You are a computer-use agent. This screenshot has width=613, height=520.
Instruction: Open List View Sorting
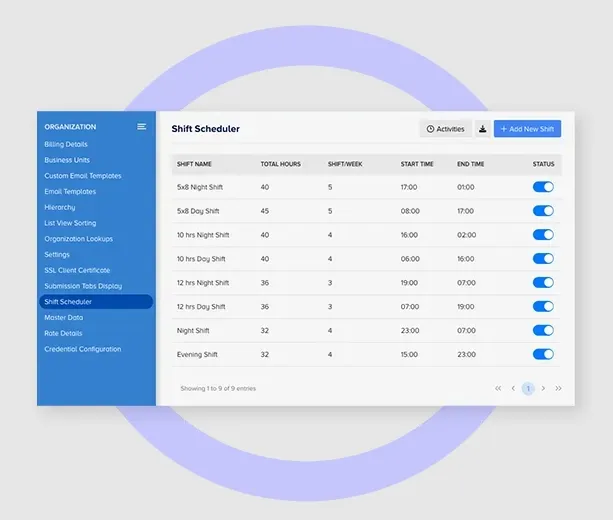click(70, 223)
